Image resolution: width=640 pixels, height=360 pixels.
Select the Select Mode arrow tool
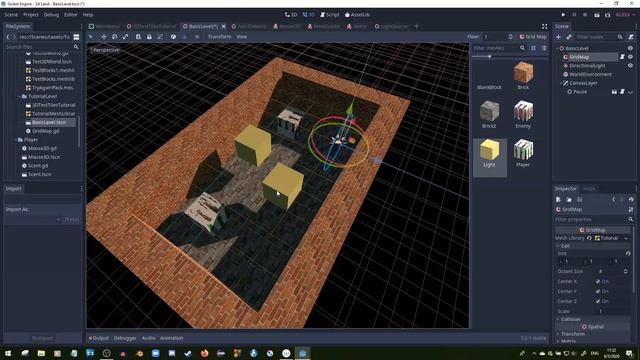91,37
